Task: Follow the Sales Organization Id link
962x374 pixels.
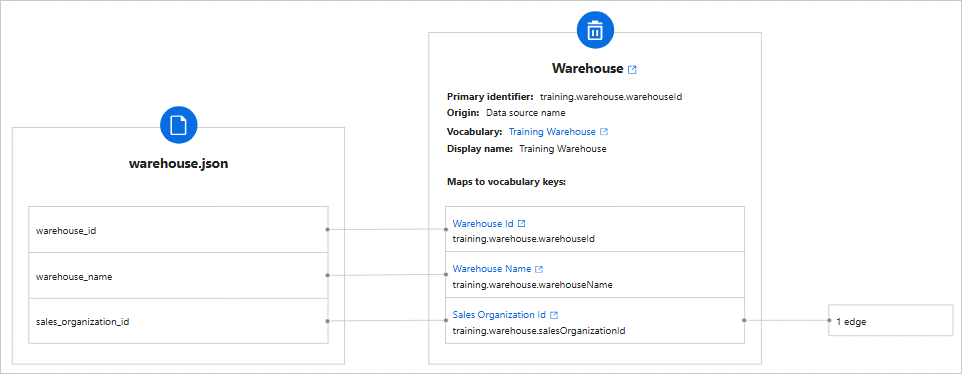Action: pos(499,315)
